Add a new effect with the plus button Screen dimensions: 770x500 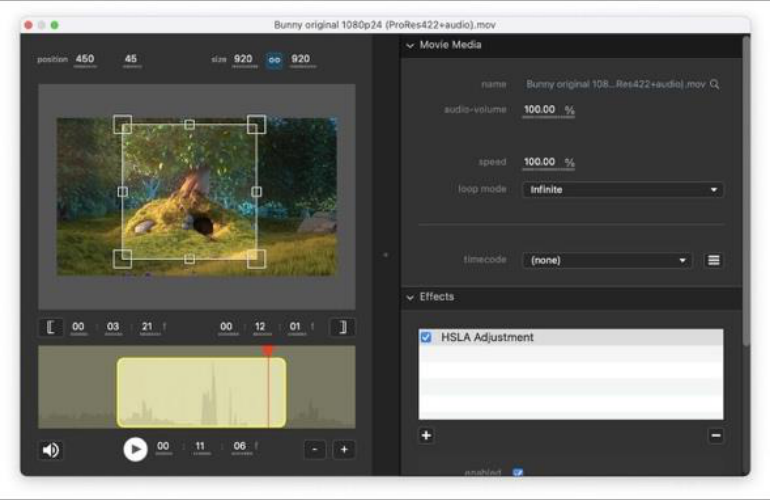pos(426,435)
